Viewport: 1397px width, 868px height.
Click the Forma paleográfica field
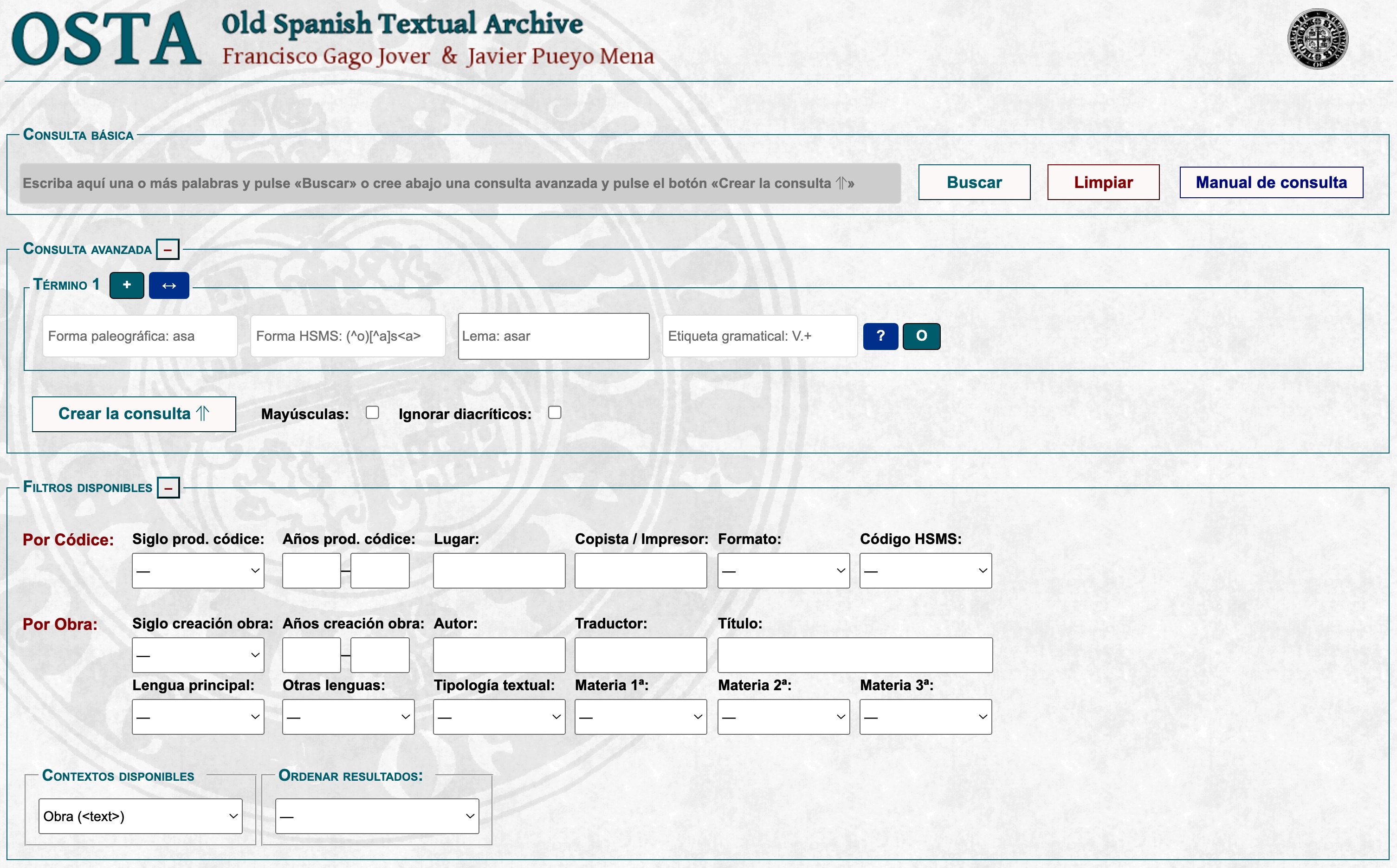coord(140,336)
